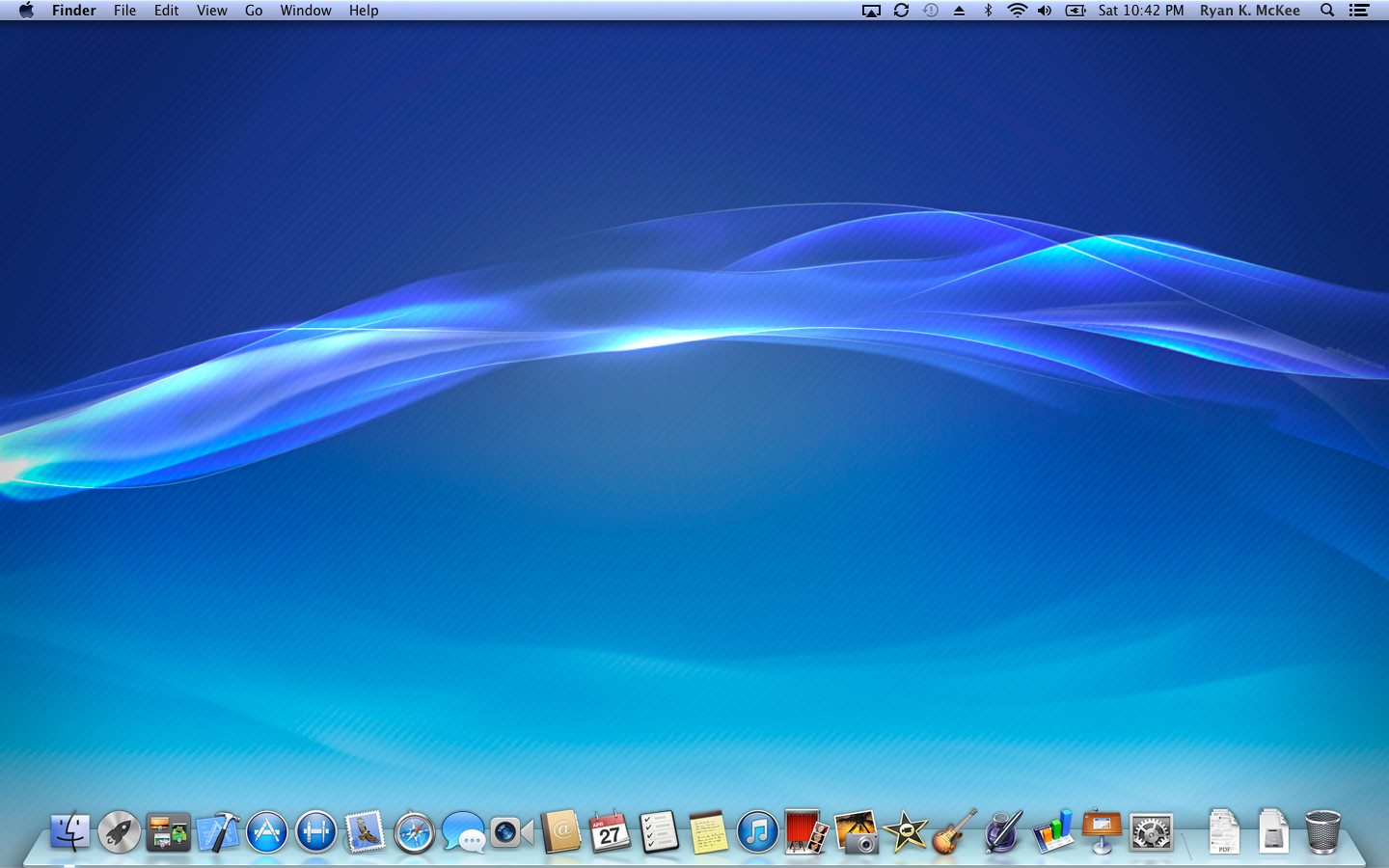Open the volume control in menu bar
This screenshot has width=1389, height=868.
point(1045,11)
